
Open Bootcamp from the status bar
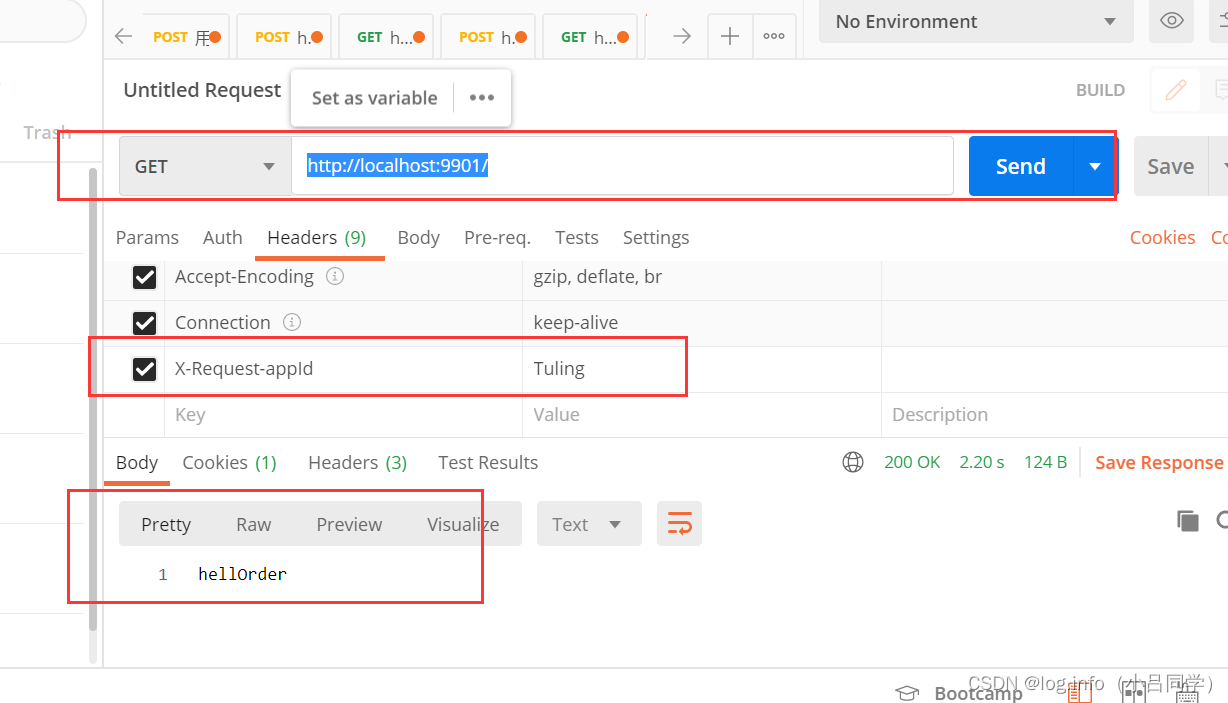pyautogui.click(x=959, y=693)
